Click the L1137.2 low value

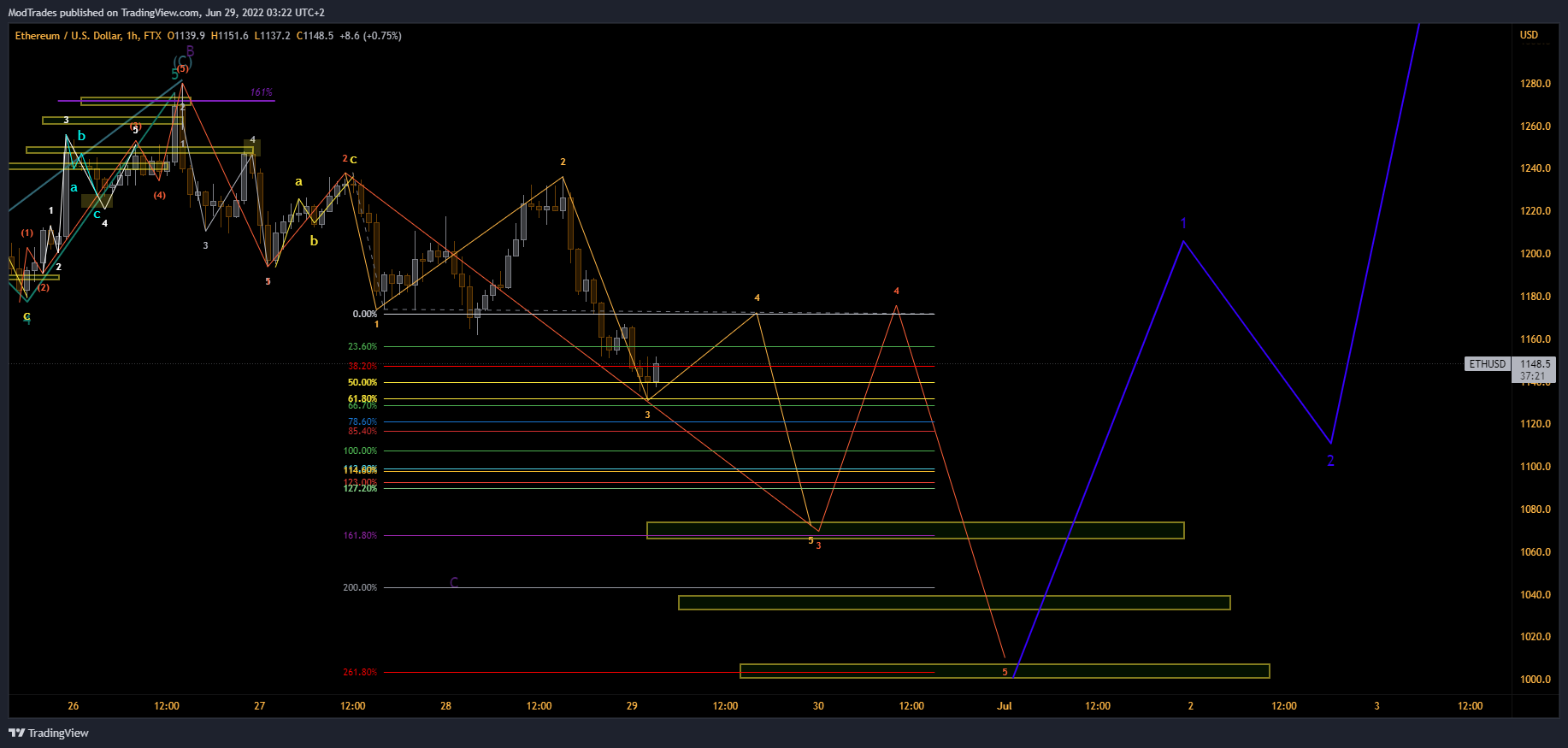(272, 36)
